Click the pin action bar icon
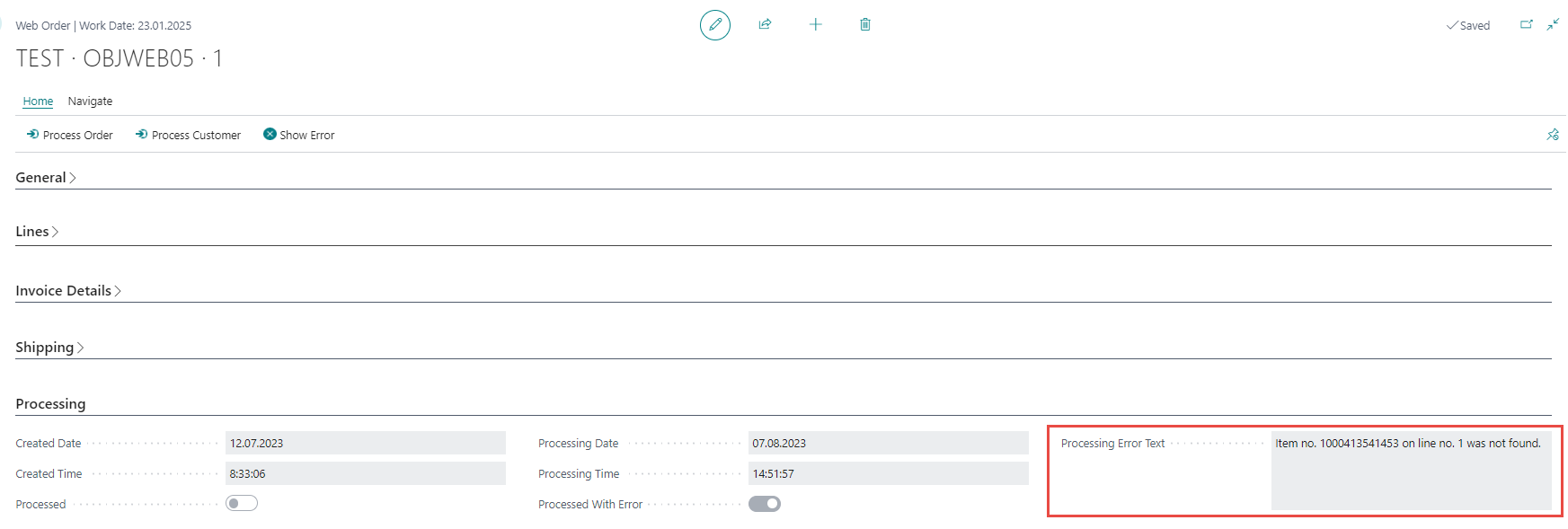1568x529 pixels. pyautogui.click(x=1553, y=135)
